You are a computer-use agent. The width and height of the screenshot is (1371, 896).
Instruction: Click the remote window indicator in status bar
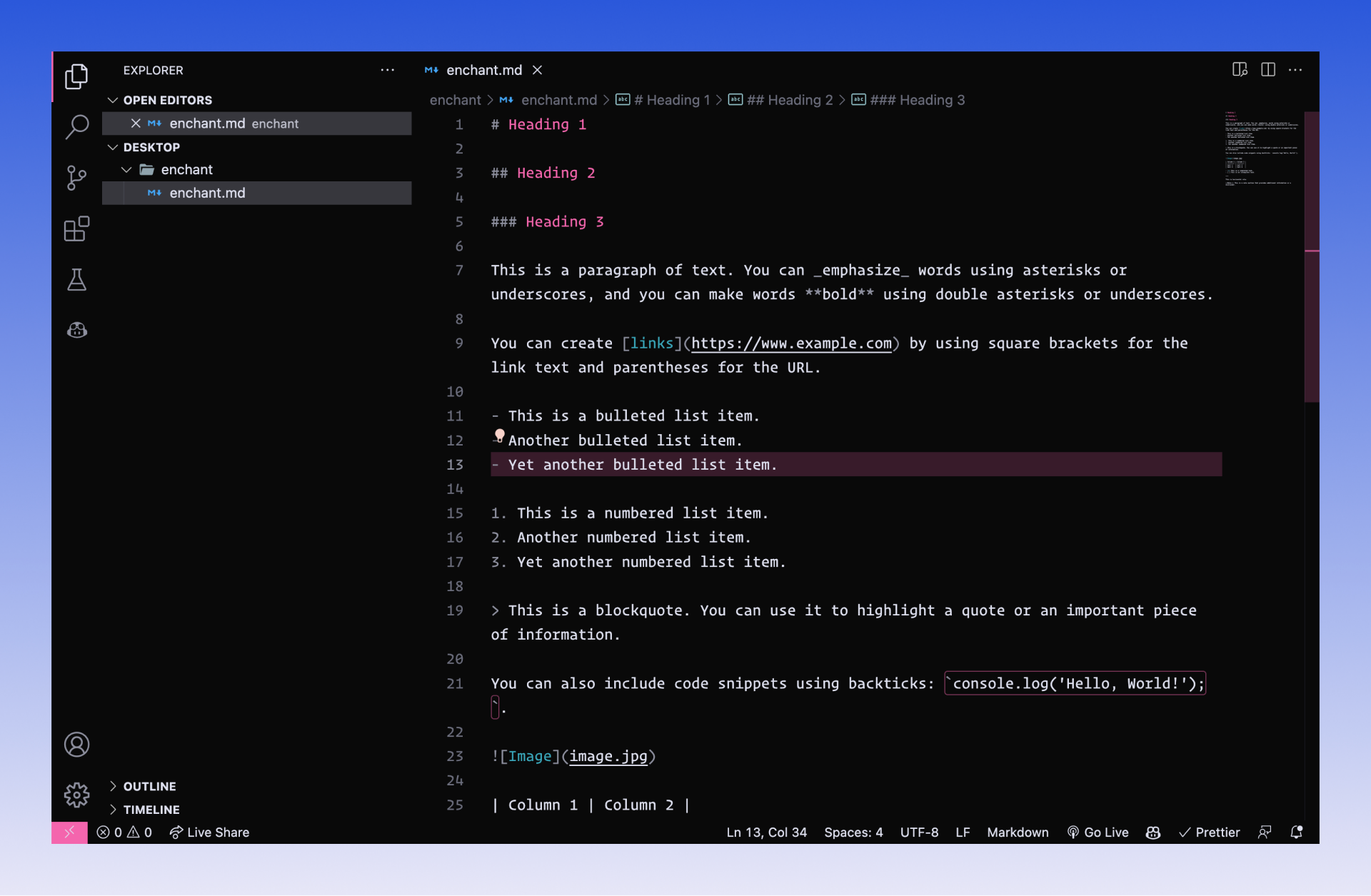point(69,832)
